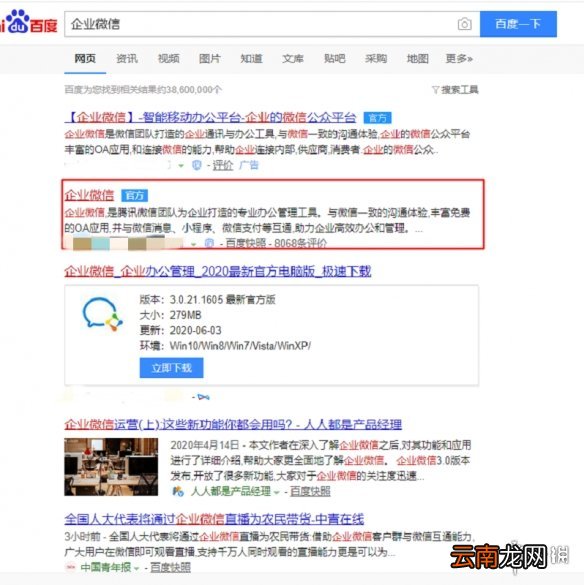This screenshot has height=585, width=584.
Task: Select text 更新: 2020-06-03
Action: click(181, 331)
